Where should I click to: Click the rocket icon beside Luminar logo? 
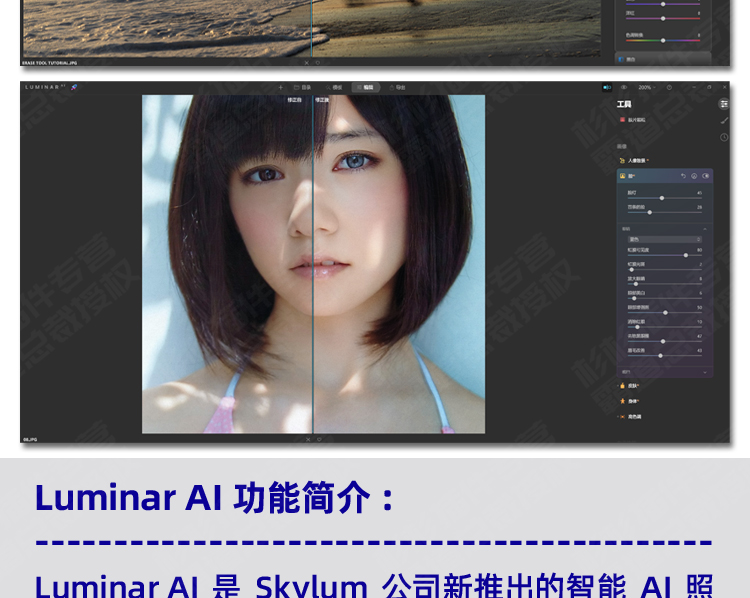[74, 87]
